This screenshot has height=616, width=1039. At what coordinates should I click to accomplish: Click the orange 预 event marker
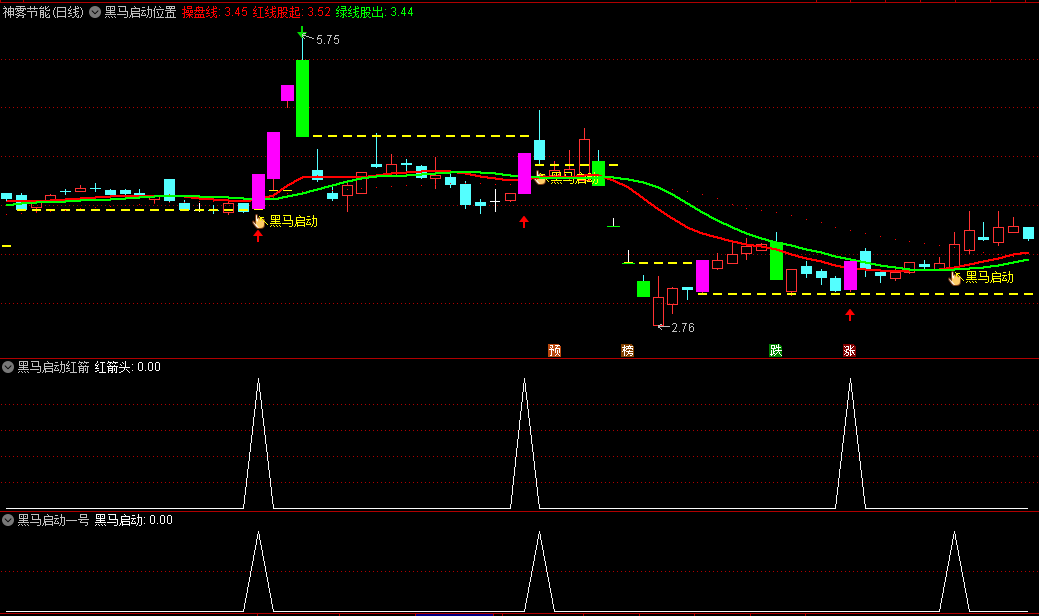(x=555, y=350)
